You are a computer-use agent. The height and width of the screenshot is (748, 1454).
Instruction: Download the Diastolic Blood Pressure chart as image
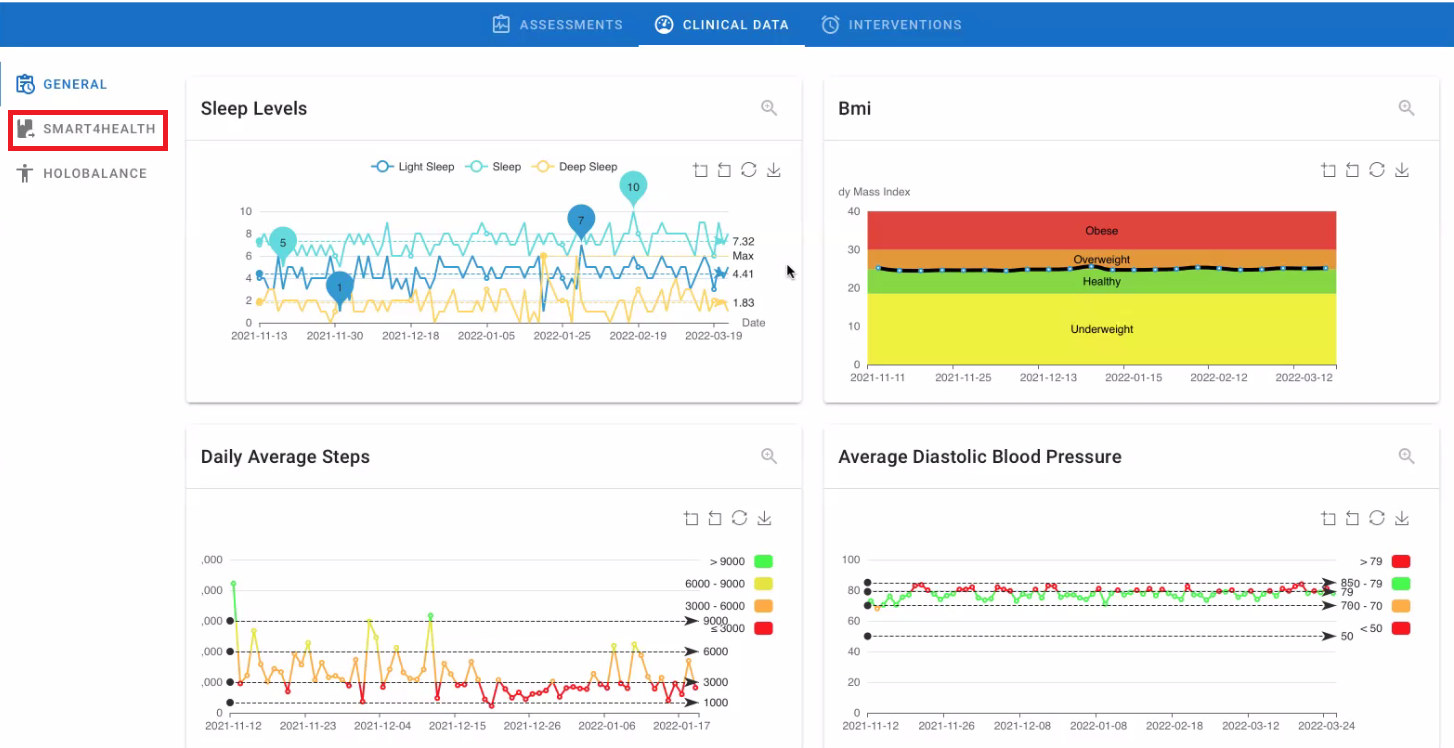[x=1401, y=518]
